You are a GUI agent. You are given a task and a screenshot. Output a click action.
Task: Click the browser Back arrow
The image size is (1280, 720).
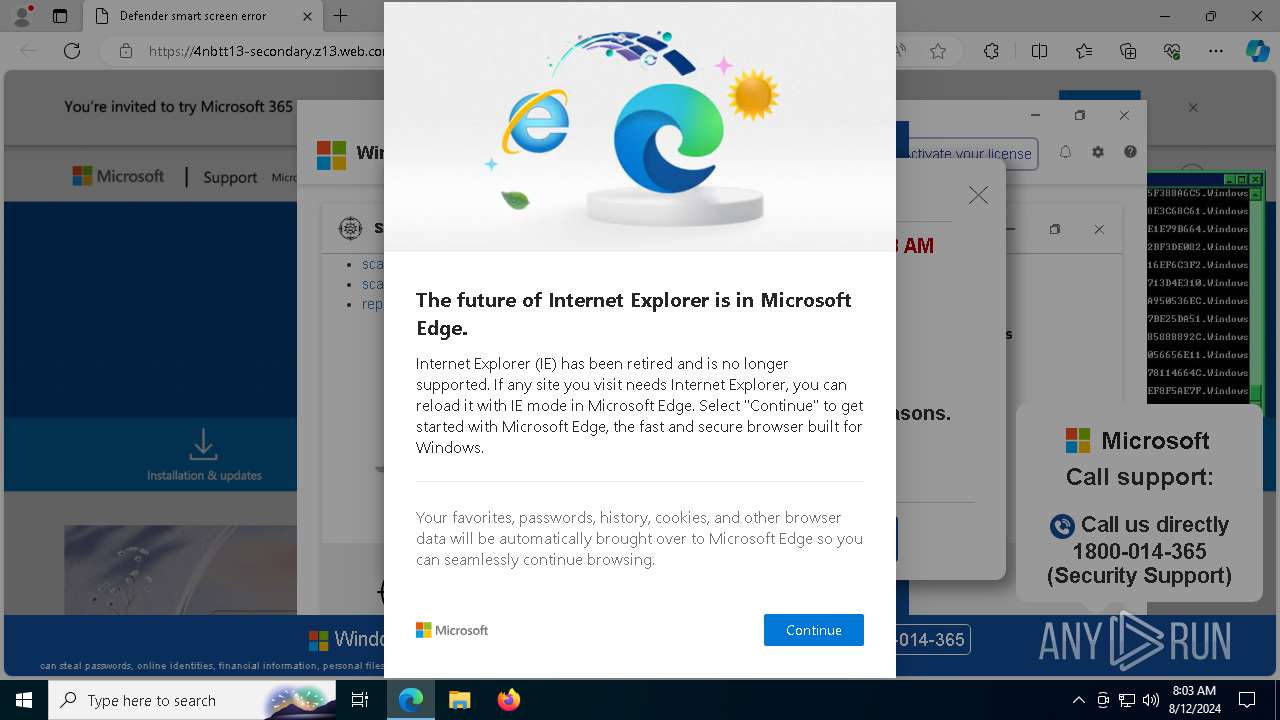[28, 51]
